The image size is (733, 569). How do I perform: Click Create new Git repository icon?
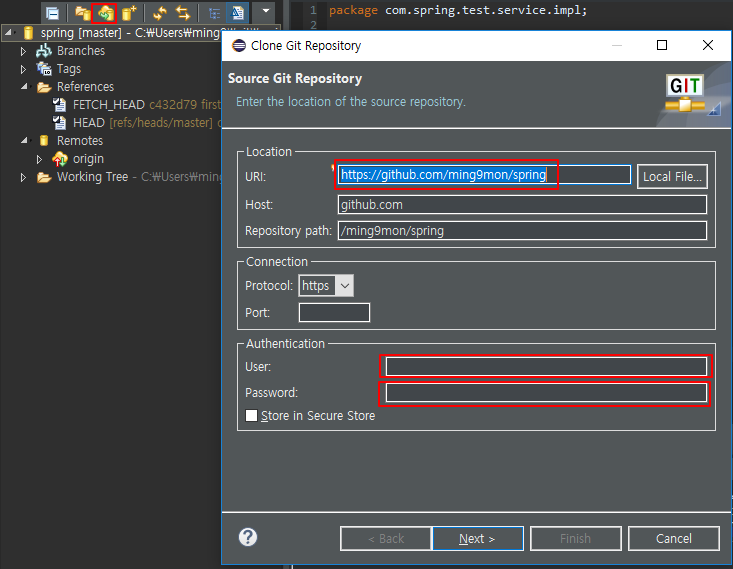pyautogui.click(x=129, y=13)
